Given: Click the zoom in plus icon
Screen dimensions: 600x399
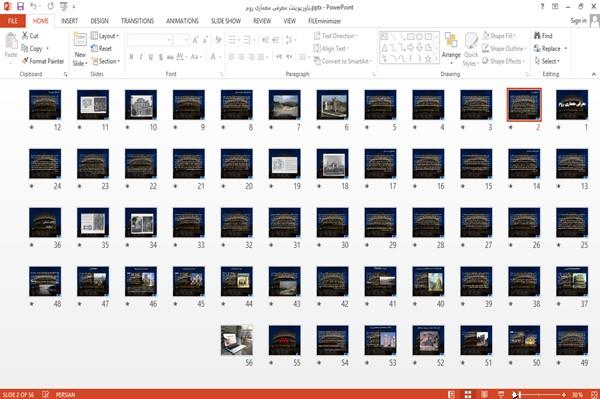Looking at the screenshot, I should point(564,394).
